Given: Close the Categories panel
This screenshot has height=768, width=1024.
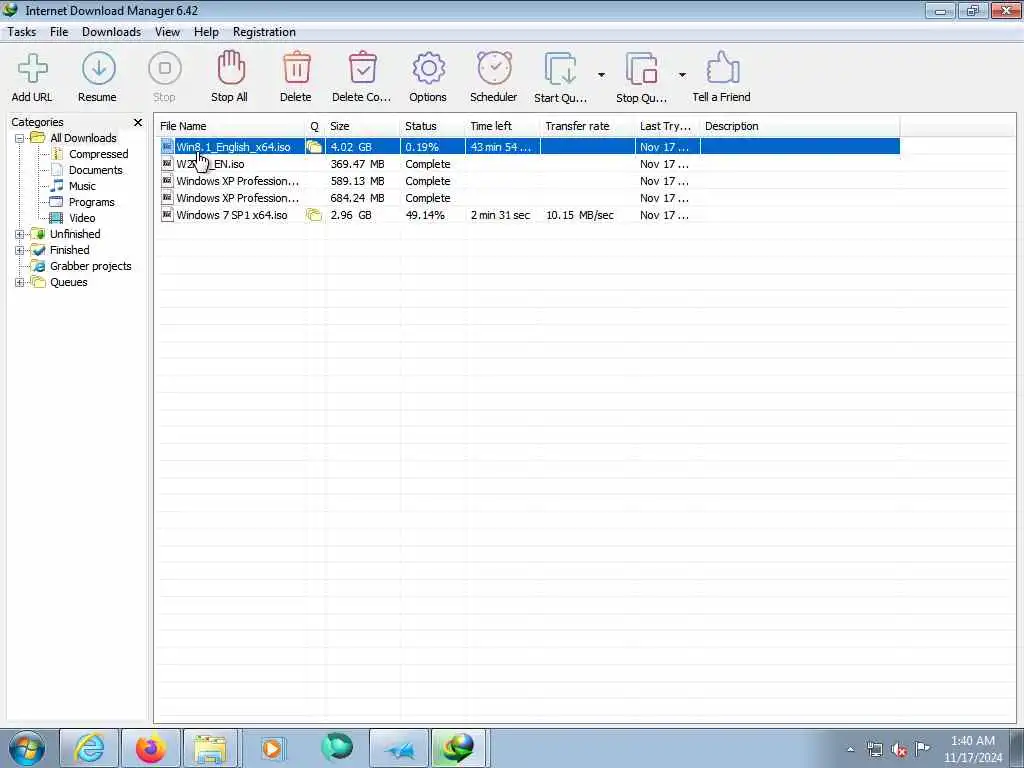Looking at the screenshot, I should [138, 122].
